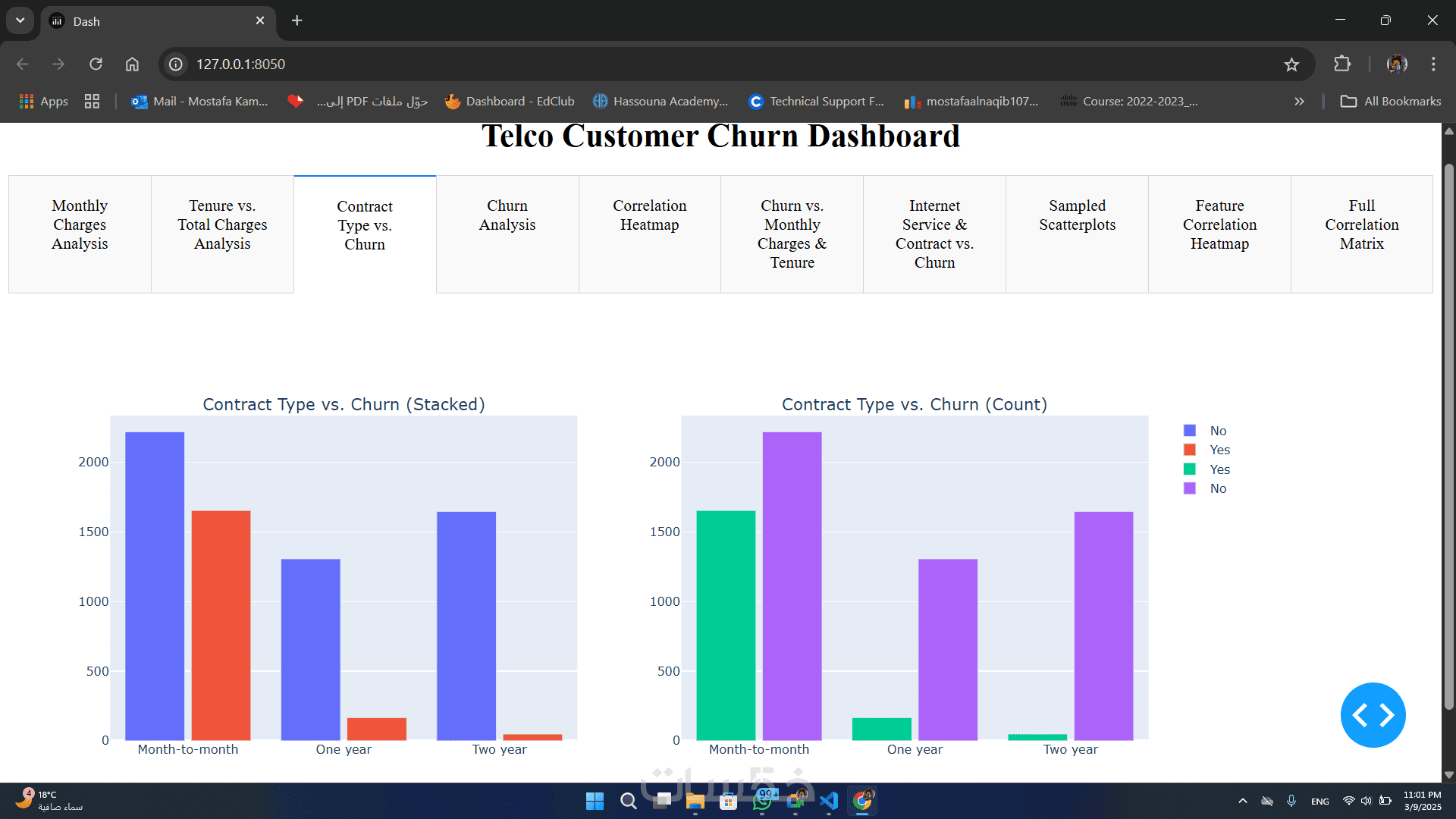Click the blue Dash debug menu button

(x=1373, y=715)
